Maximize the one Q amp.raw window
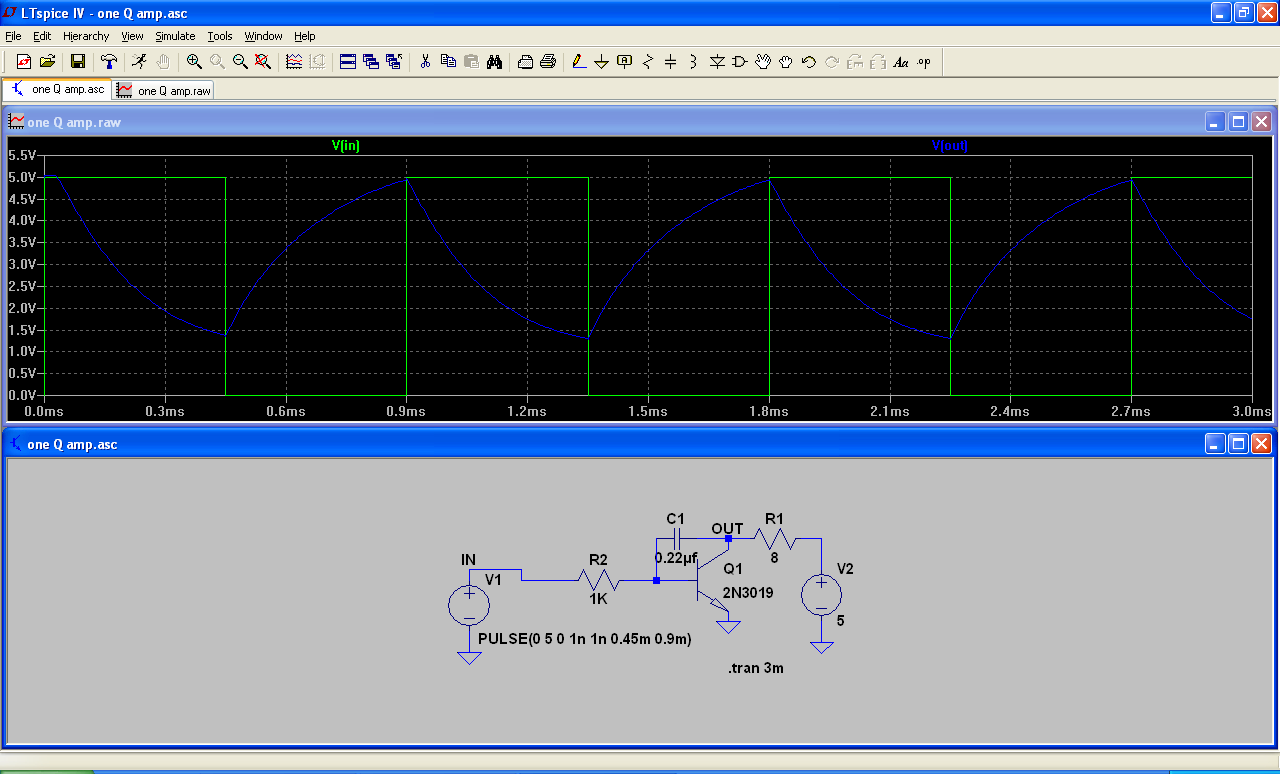The width and height of the screenshot is (1280, 774). 1238,122
